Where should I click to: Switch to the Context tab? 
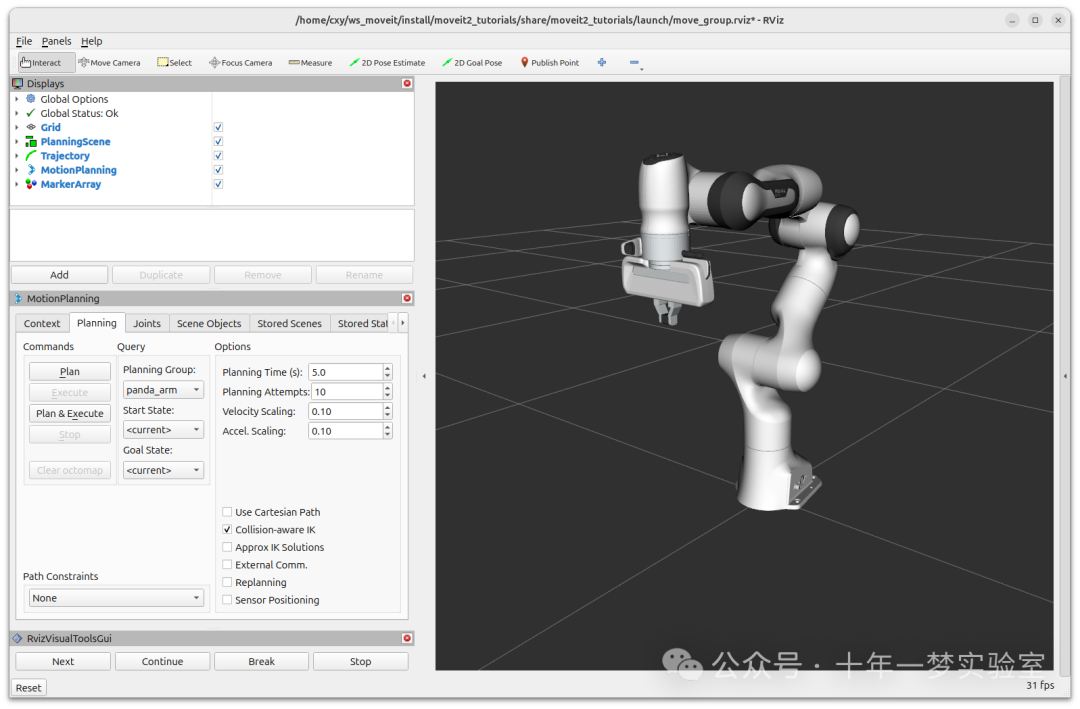(x=42, y=324)
